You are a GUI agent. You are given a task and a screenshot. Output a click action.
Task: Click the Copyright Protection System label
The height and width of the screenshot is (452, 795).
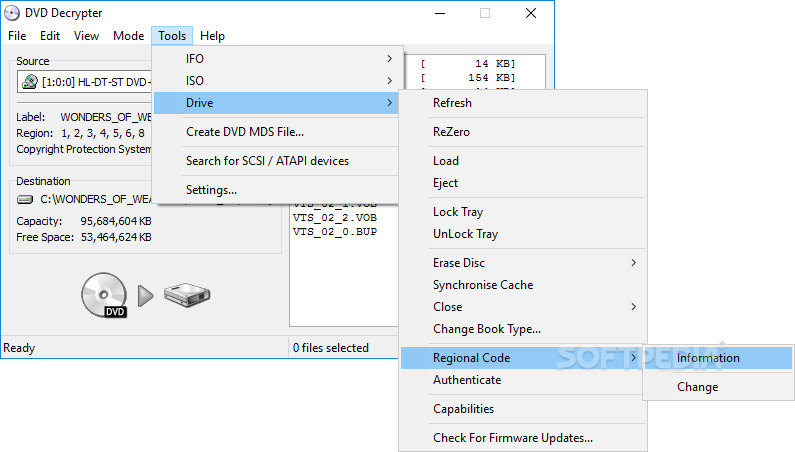84,149
